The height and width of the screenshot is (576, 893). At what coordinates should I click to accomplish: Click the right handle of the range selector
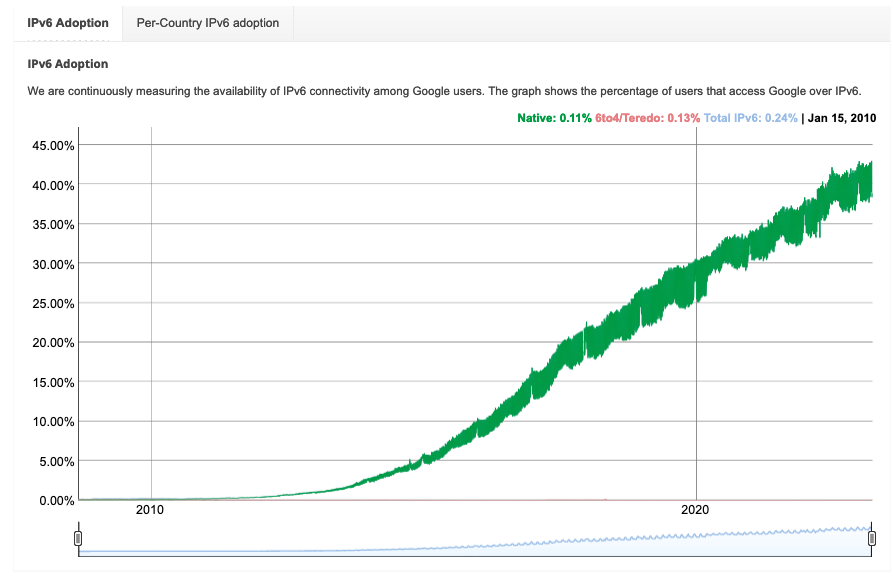871,538
